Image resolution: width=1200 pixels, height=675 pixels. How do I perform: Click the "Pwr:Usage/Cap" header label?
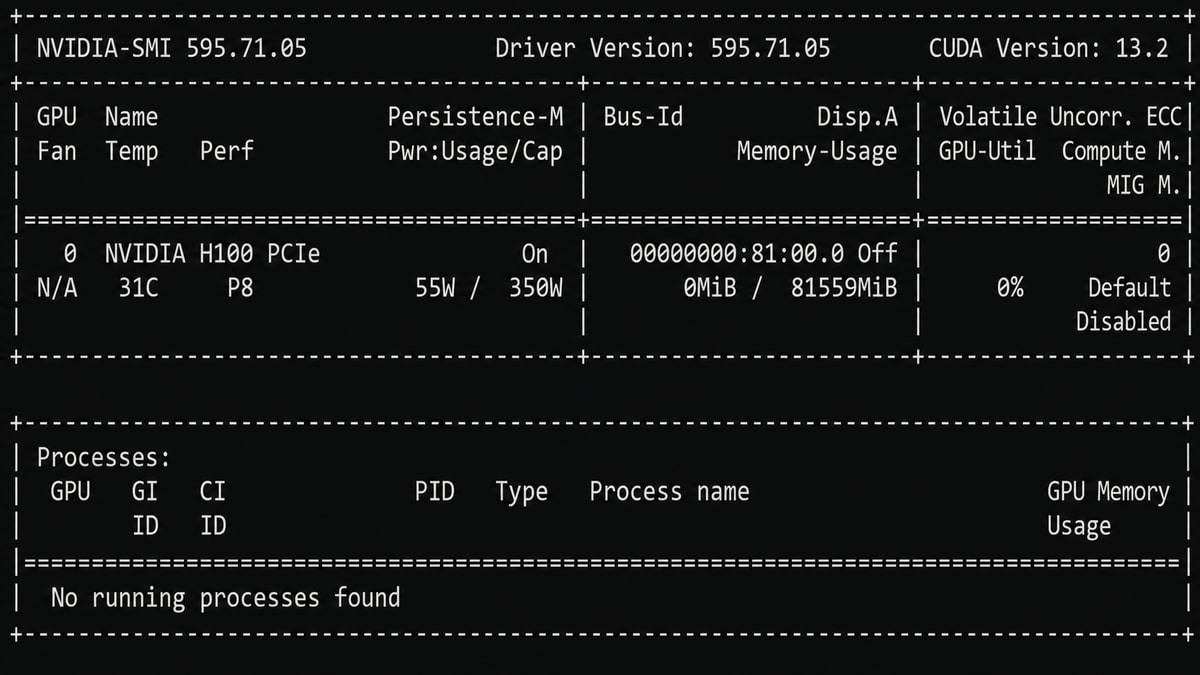coord(476,152)
